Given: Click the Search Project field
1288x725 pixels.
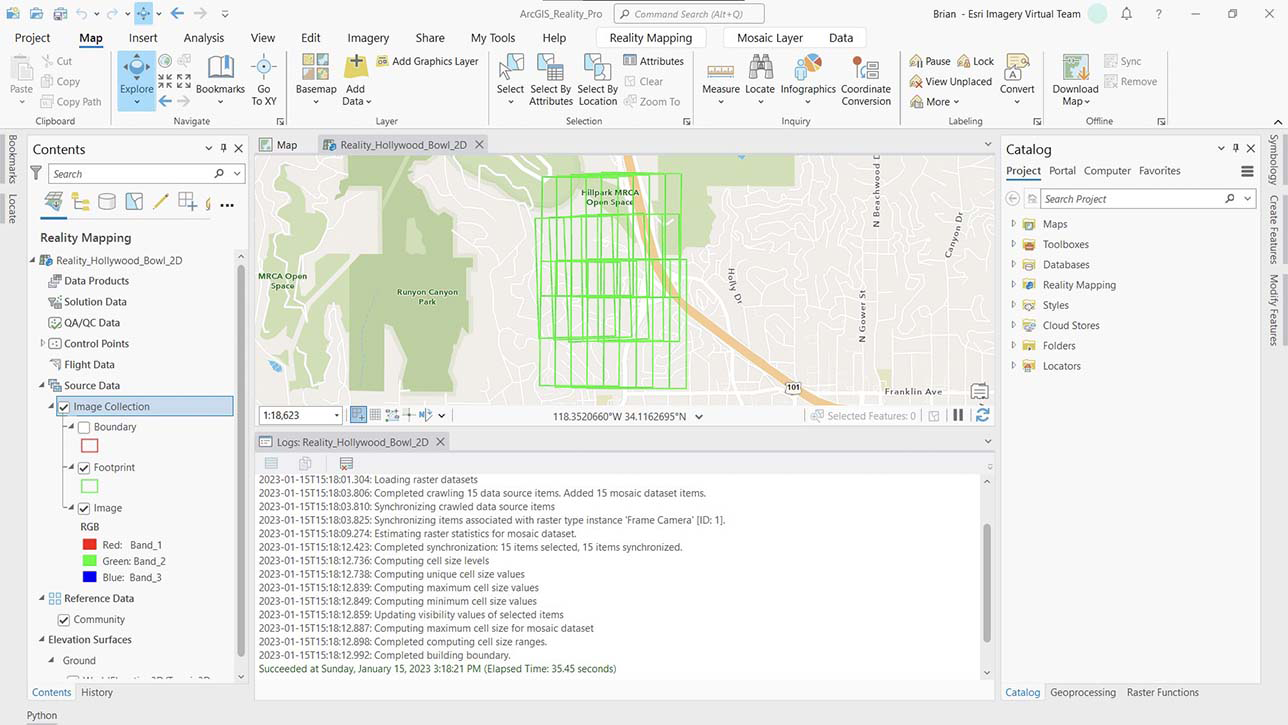Looking at the screenshot, I should tap(1148, 199).
